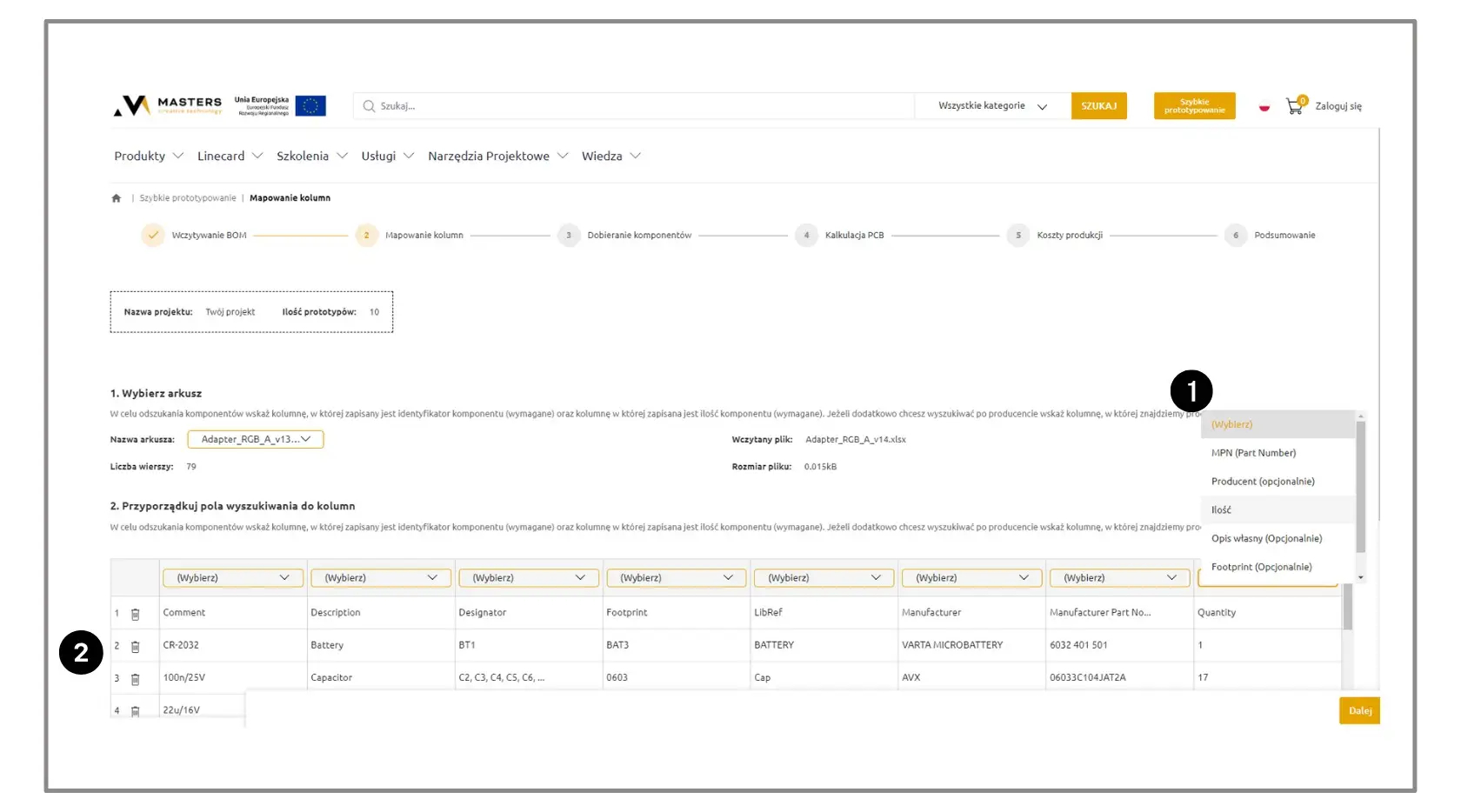1461x812 pixels.
Task: Click the home icon in breadcrumb
Action: [x=117, y=198]
